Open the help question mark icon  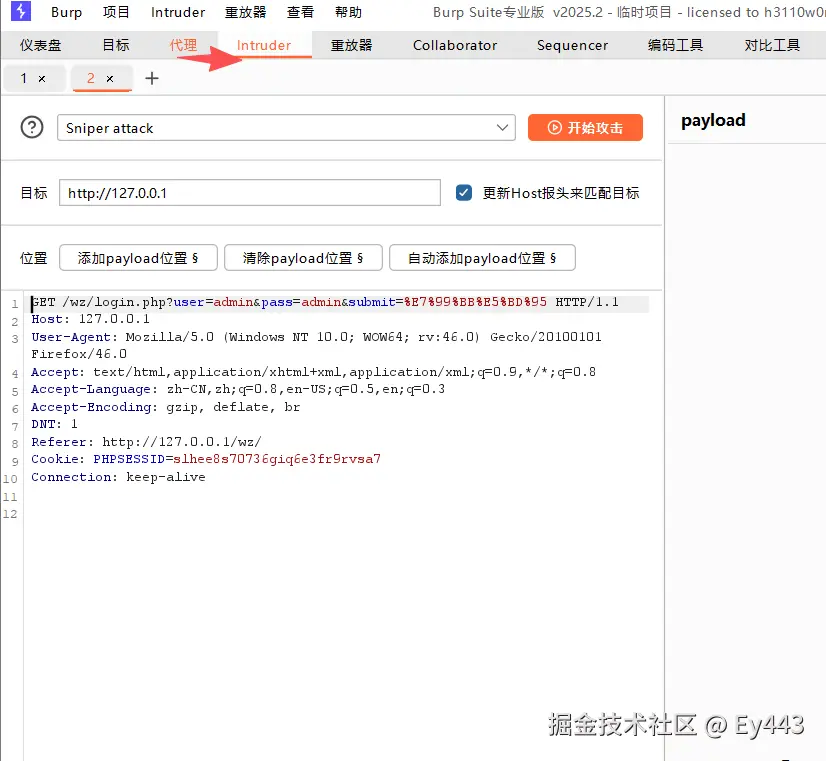coord(32,127)
